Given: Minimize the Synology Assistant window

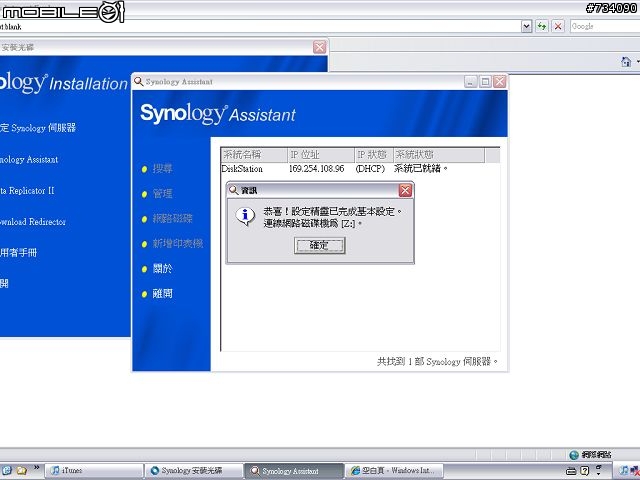Looking at the screenshot, I should (x=471, y=82).
